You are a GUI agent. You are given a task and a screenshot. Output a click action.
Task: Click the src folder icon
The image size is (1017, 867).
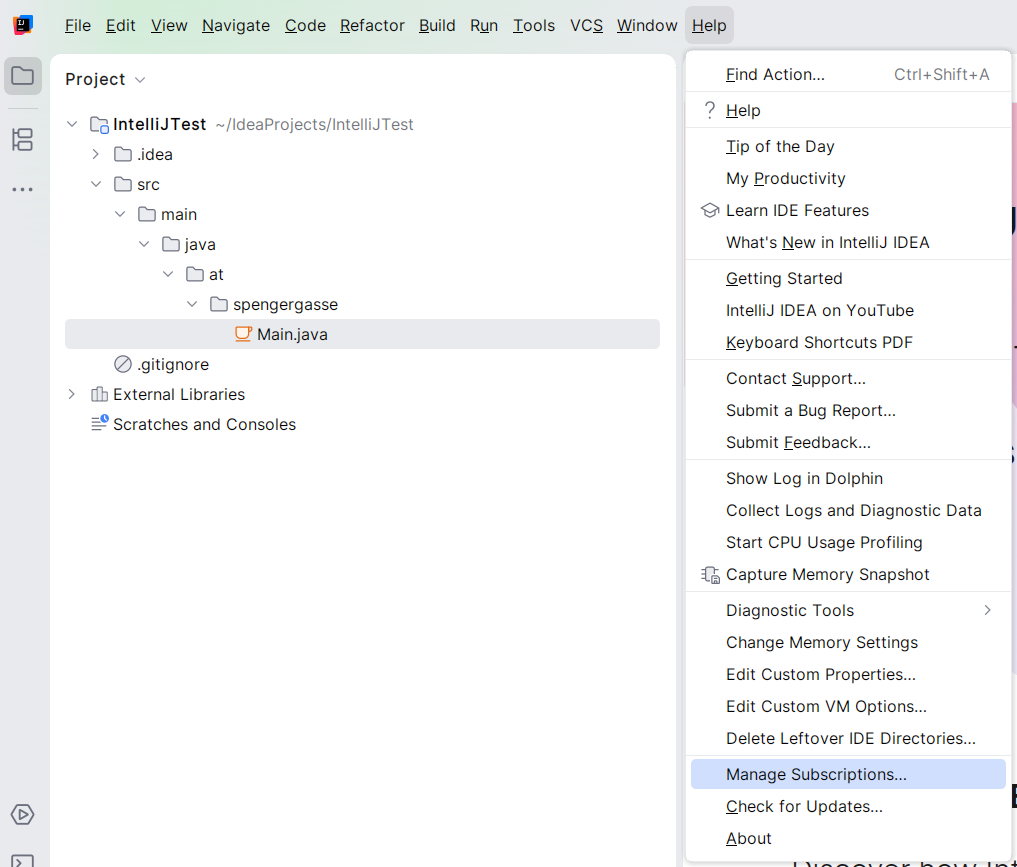123,184
